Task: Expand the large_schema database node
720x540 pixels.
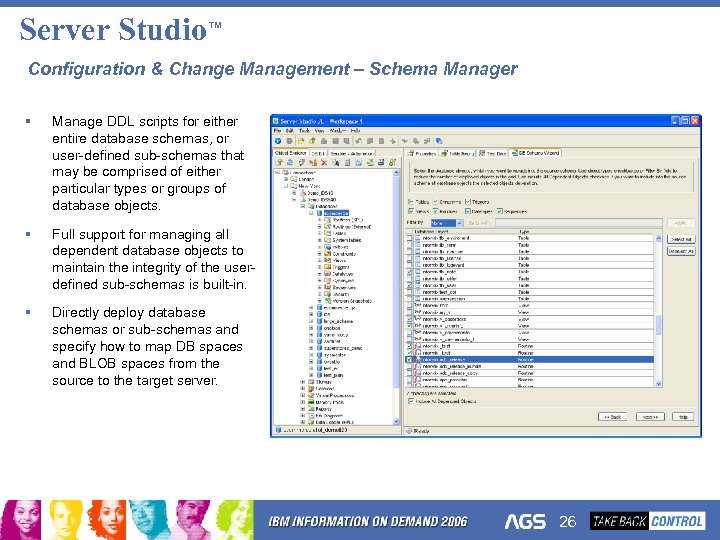Action: tap(311, 321)
